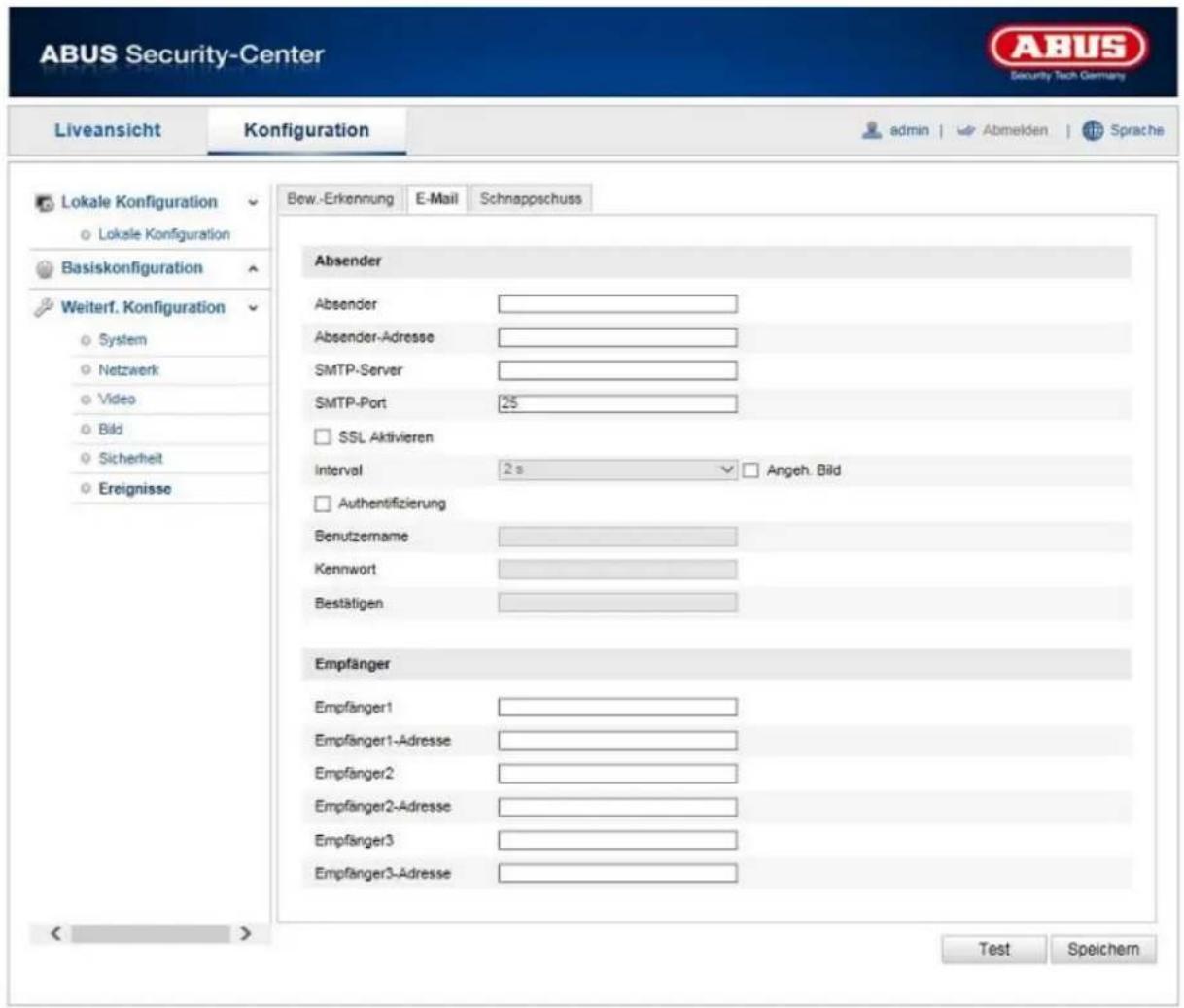Click the Absender-Adresse input field

617,337
